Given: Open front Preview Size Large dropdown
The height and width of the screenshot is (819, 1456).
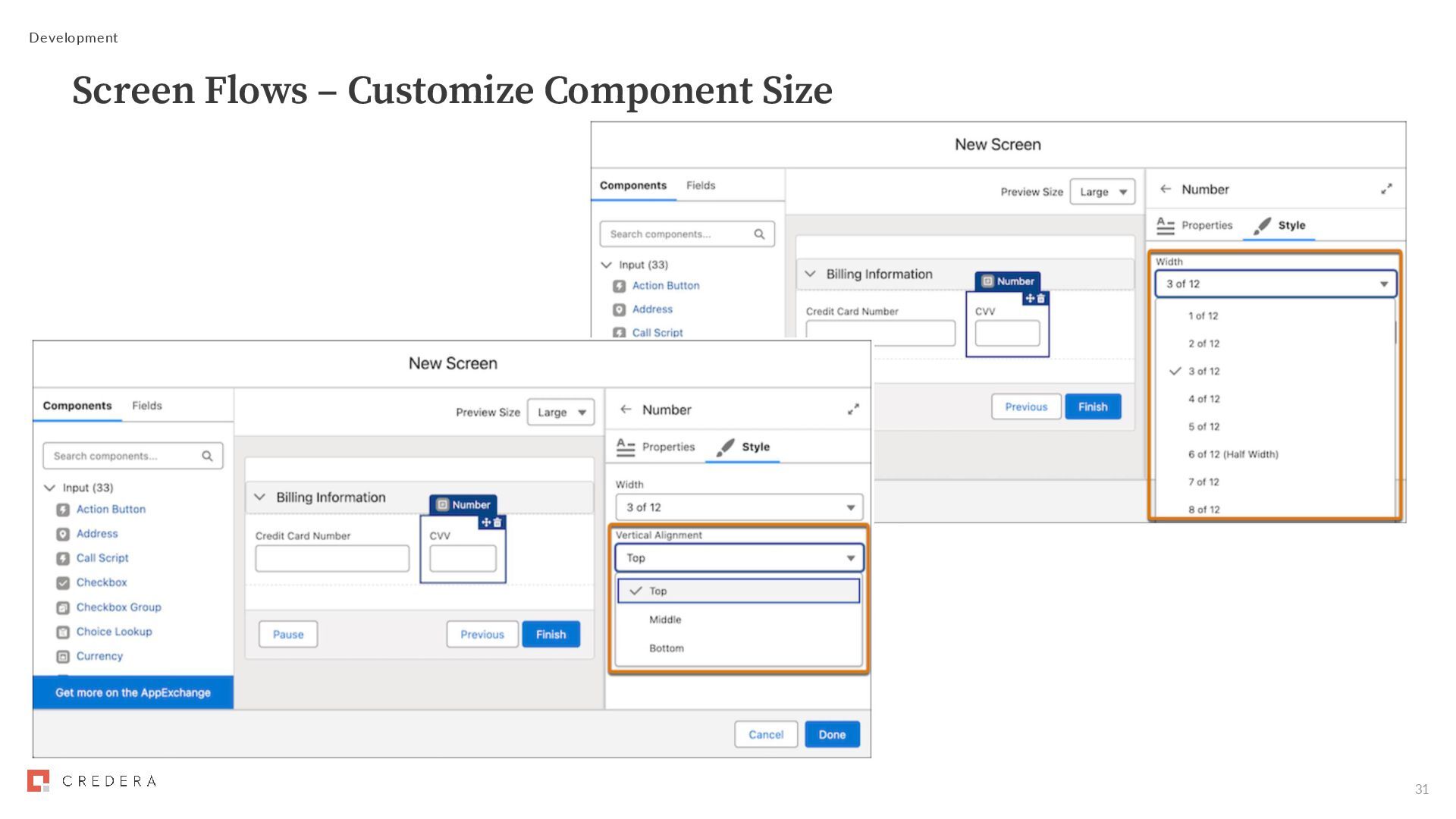Looking at the screenshot, I should coord(561,413).
